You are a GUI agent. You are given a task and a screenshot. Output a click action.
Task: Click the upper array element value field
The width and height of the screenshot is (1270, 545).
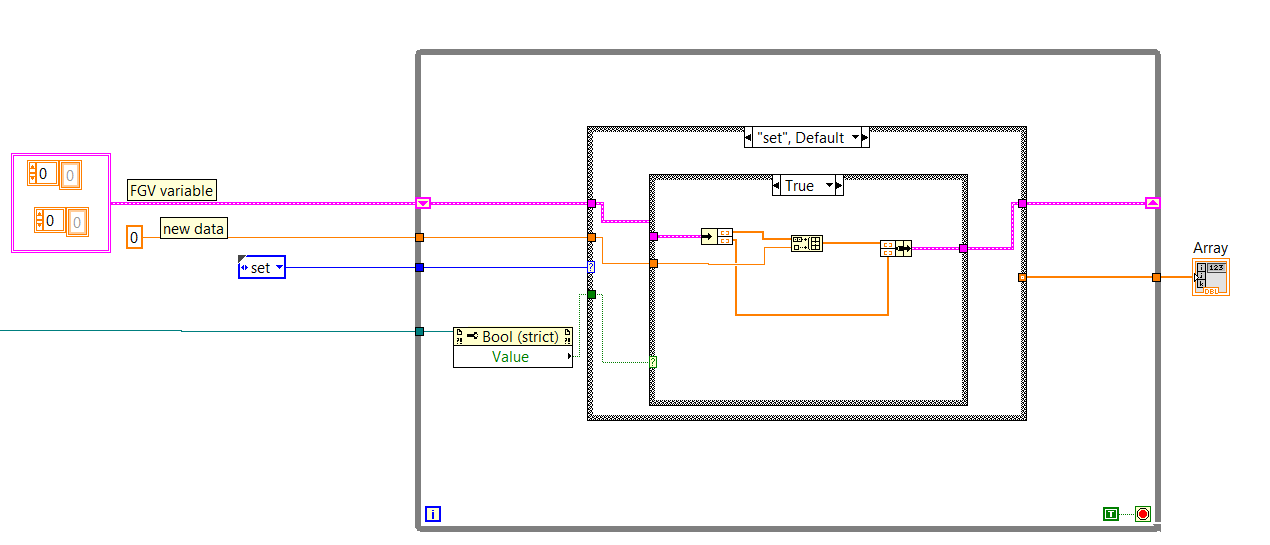[71, 175]
